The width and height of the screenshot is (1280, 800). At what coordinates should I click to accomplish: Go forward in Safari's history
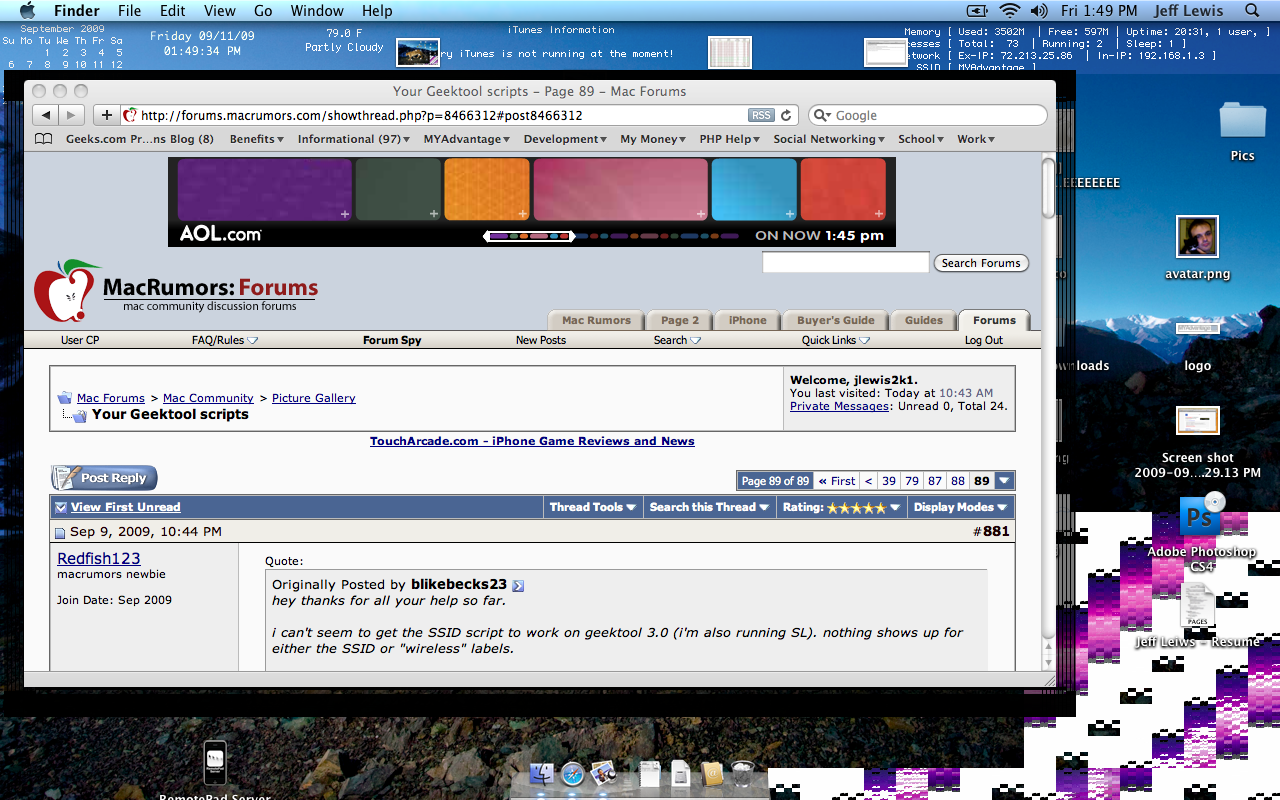tap(72, 115)
